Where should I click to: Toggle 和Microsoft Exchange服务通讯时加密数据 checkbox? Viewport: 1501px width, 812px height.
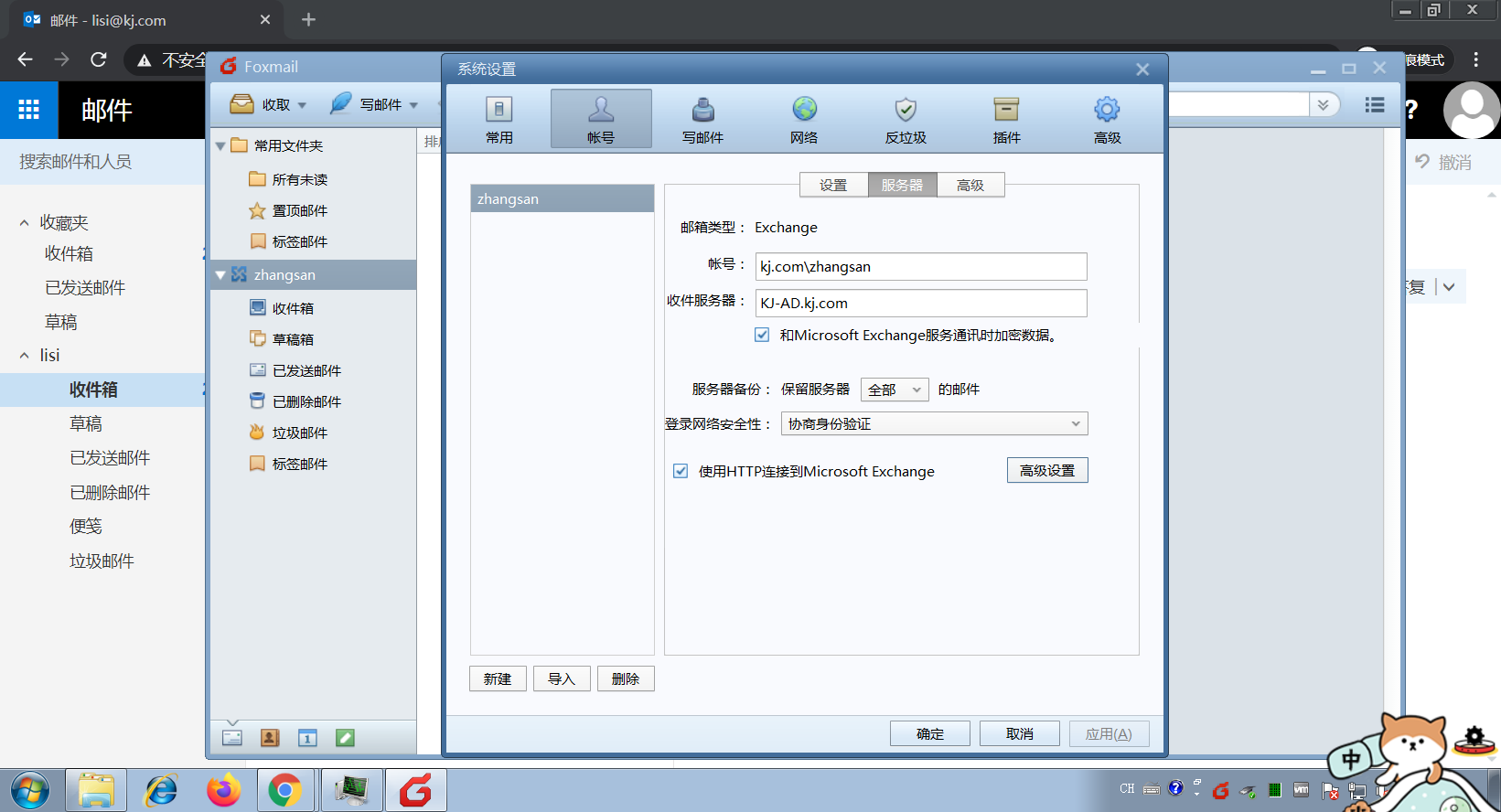click(x=762, y=335)
